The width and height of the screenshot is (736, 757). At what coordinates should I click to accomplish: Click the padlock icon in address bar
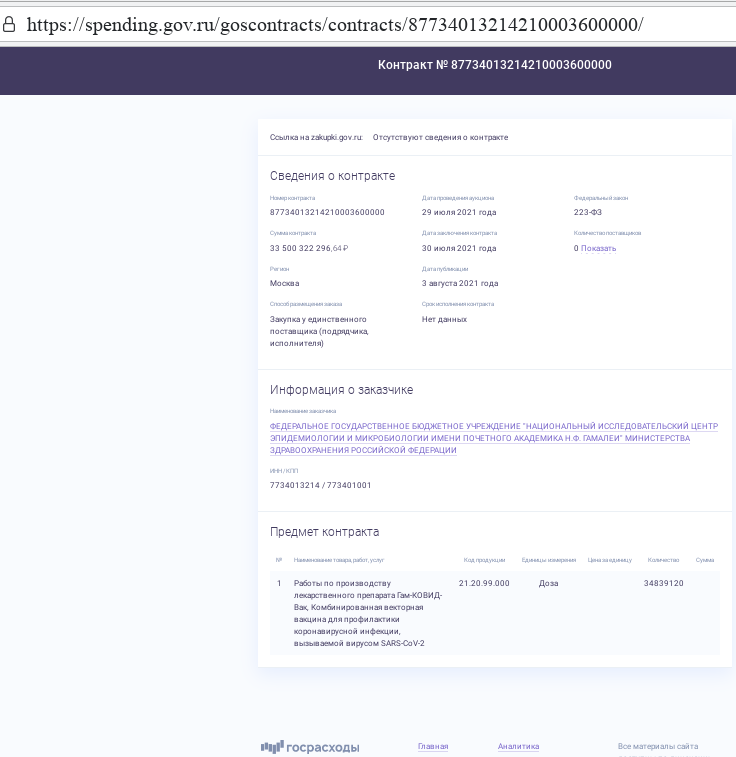tap(10, 25)
